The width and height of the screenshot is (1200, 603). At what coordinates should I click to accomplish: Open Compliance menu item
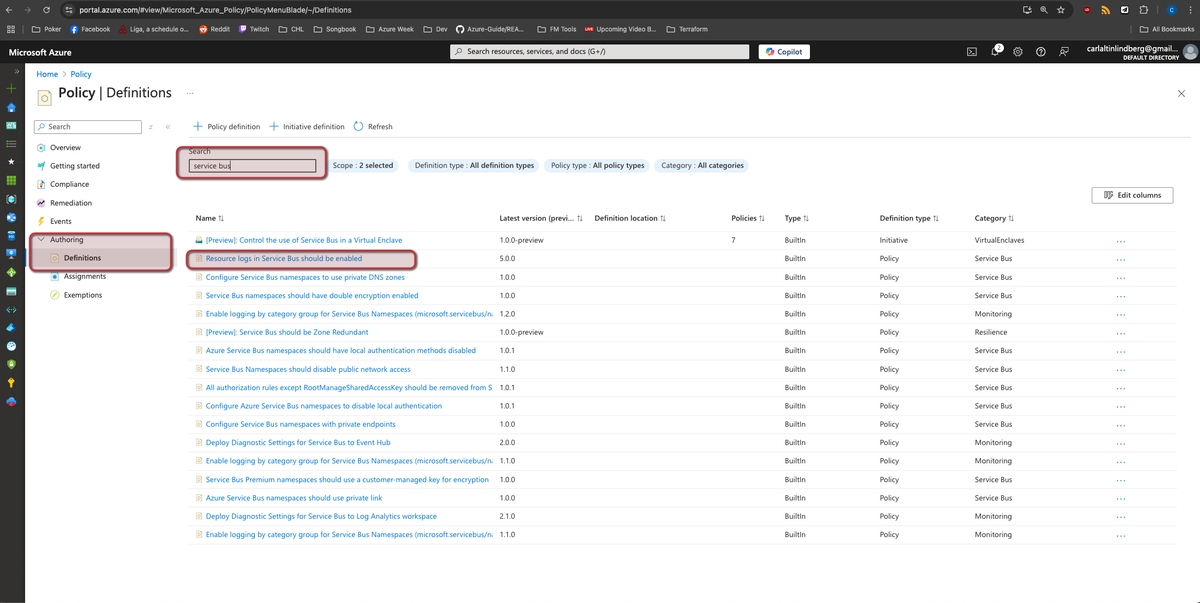click(x=69, y=185)
